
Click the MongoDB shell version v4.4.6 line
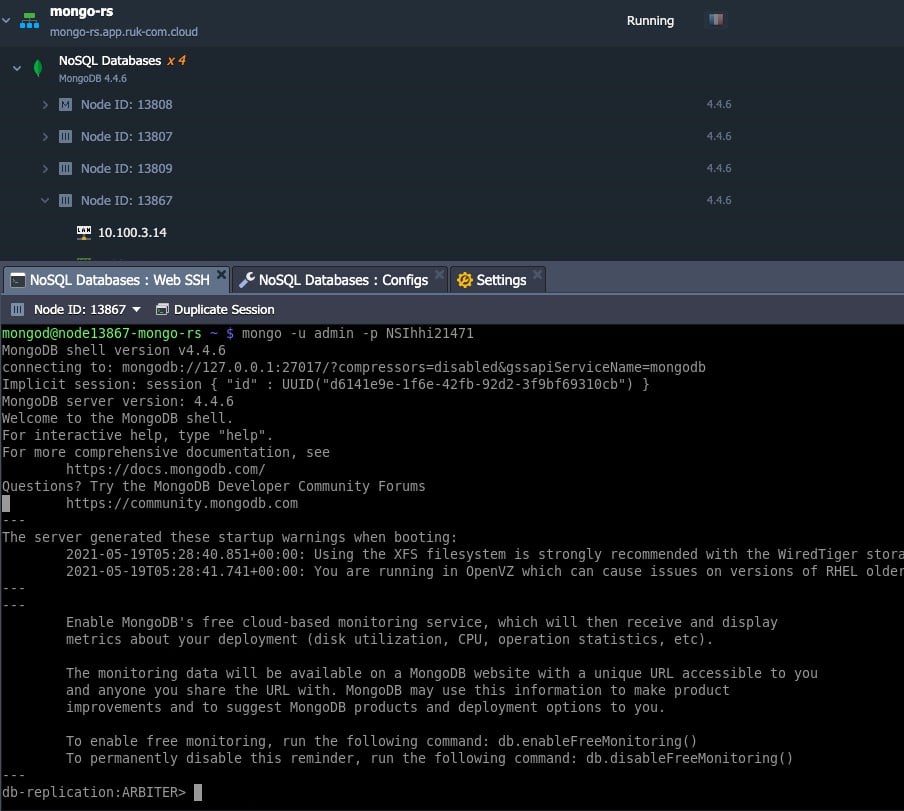click(114, 350)
